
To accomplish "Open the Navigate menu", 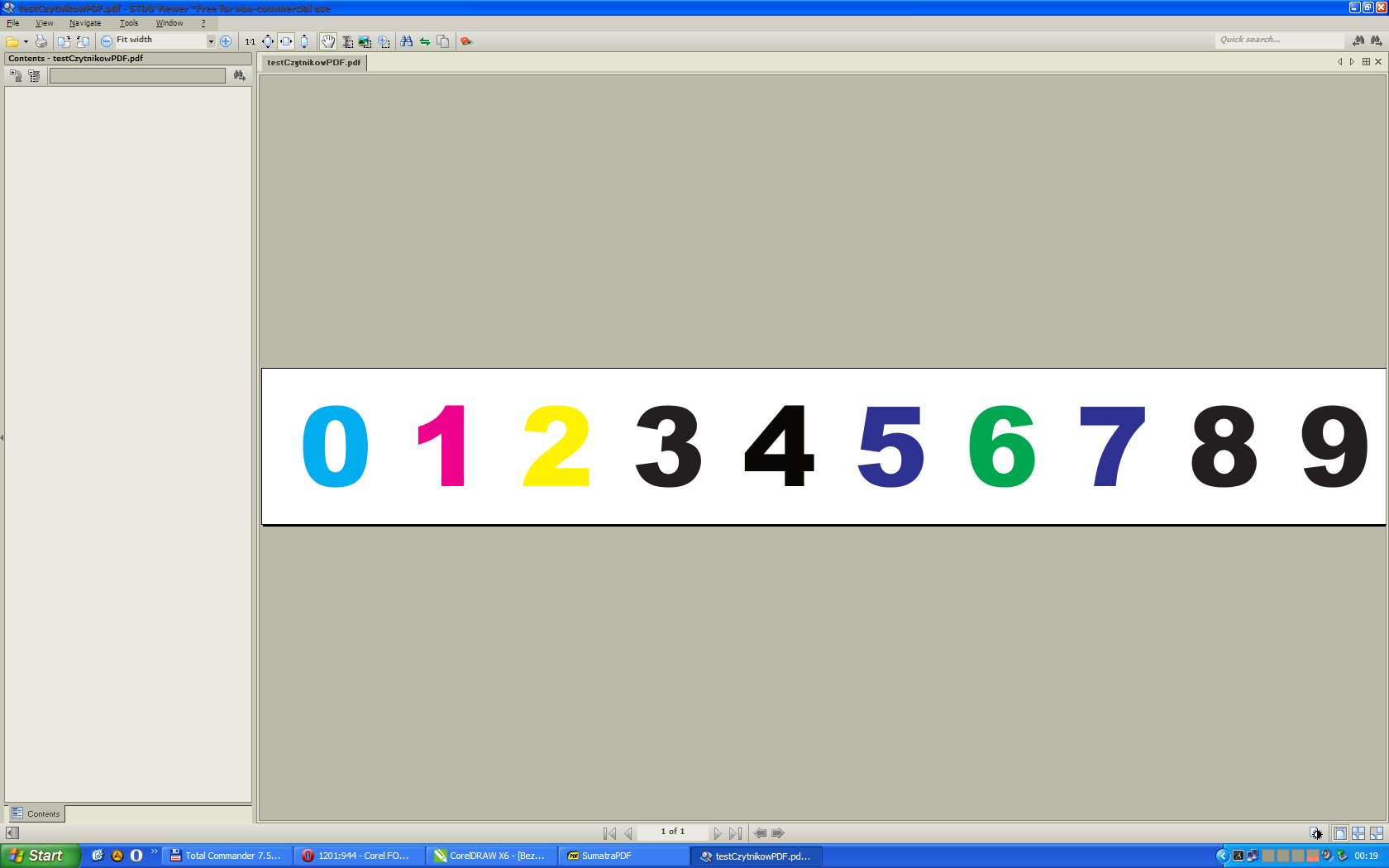I will coord(84,23).
